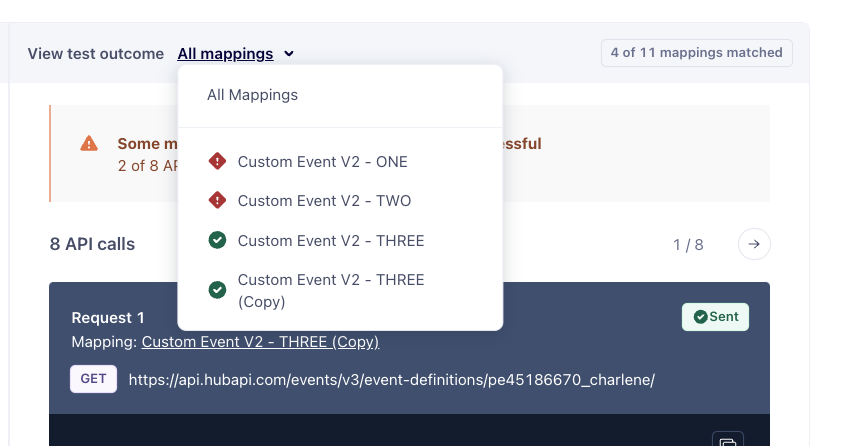Click the green check icon beside THREE (Copy)
The height and width of the screenshot is (446, 843).
click(x=217, y=290)
